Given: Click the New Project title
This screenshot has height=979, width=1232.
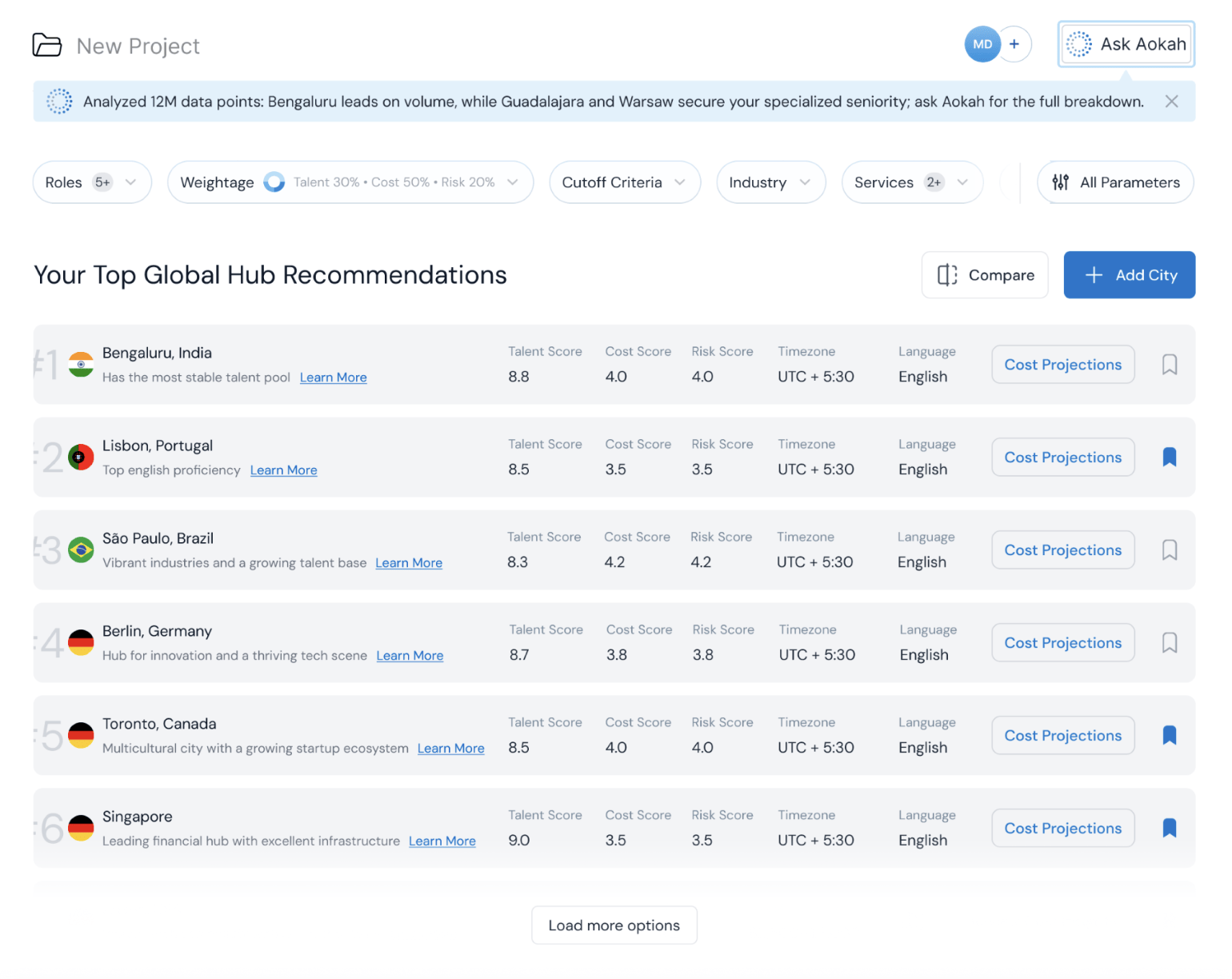Looking at the screenshot, I should coord(138,46).
